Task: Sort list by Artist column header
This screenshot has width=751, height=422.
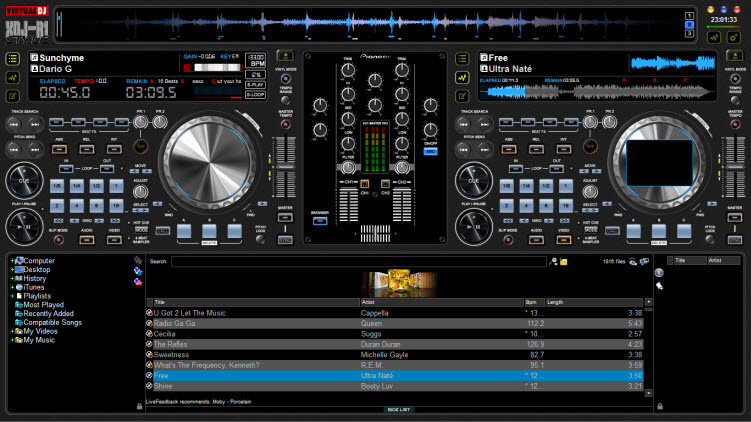Action: (x=442, y=302)
